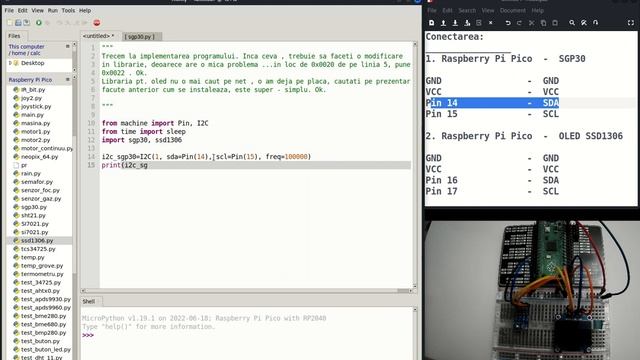Run the current script with green button
Viewport: 640px width, 360px height.
click(39, 23)
